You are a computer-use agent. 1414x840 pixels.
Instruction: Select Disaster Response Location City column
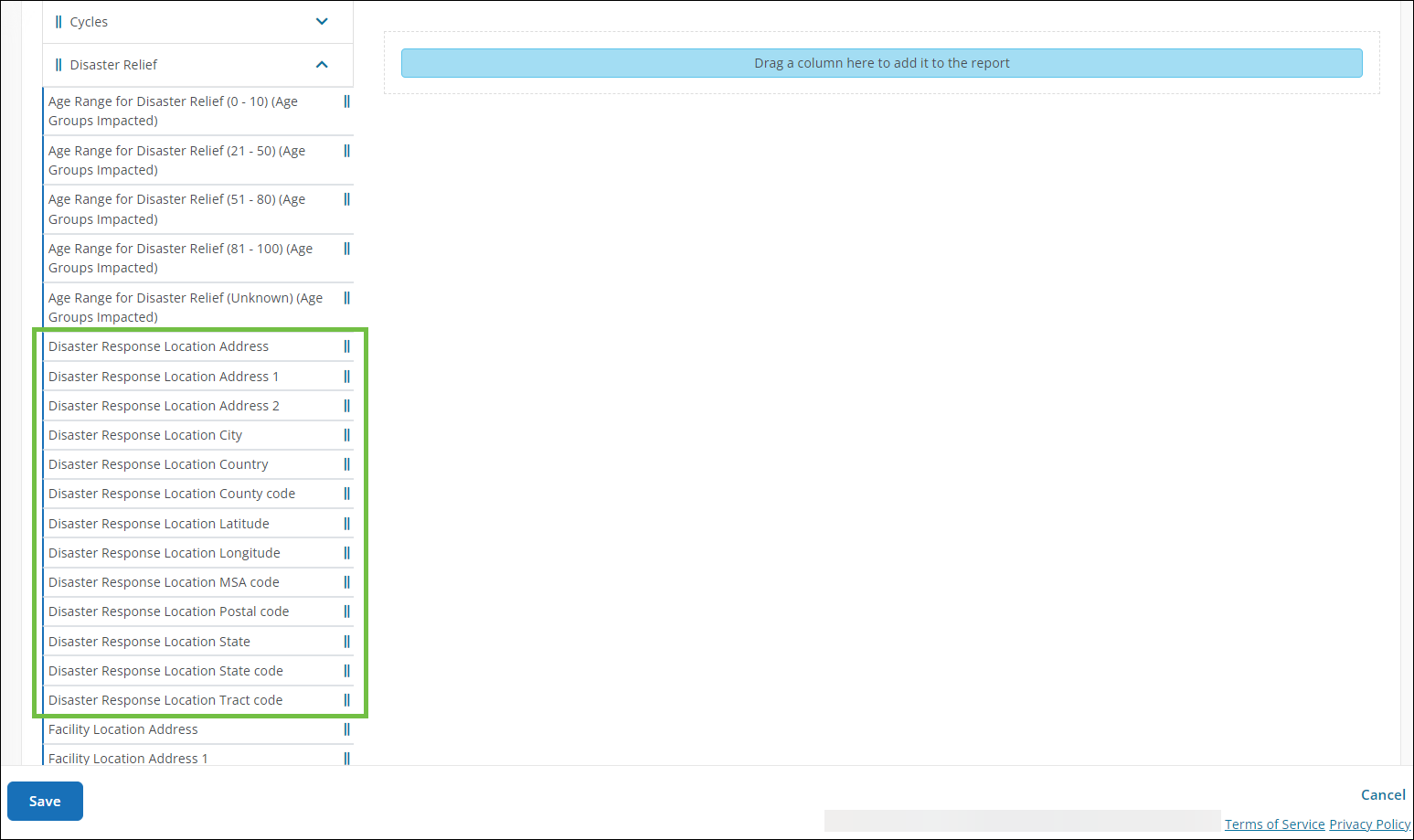[198, 435]
